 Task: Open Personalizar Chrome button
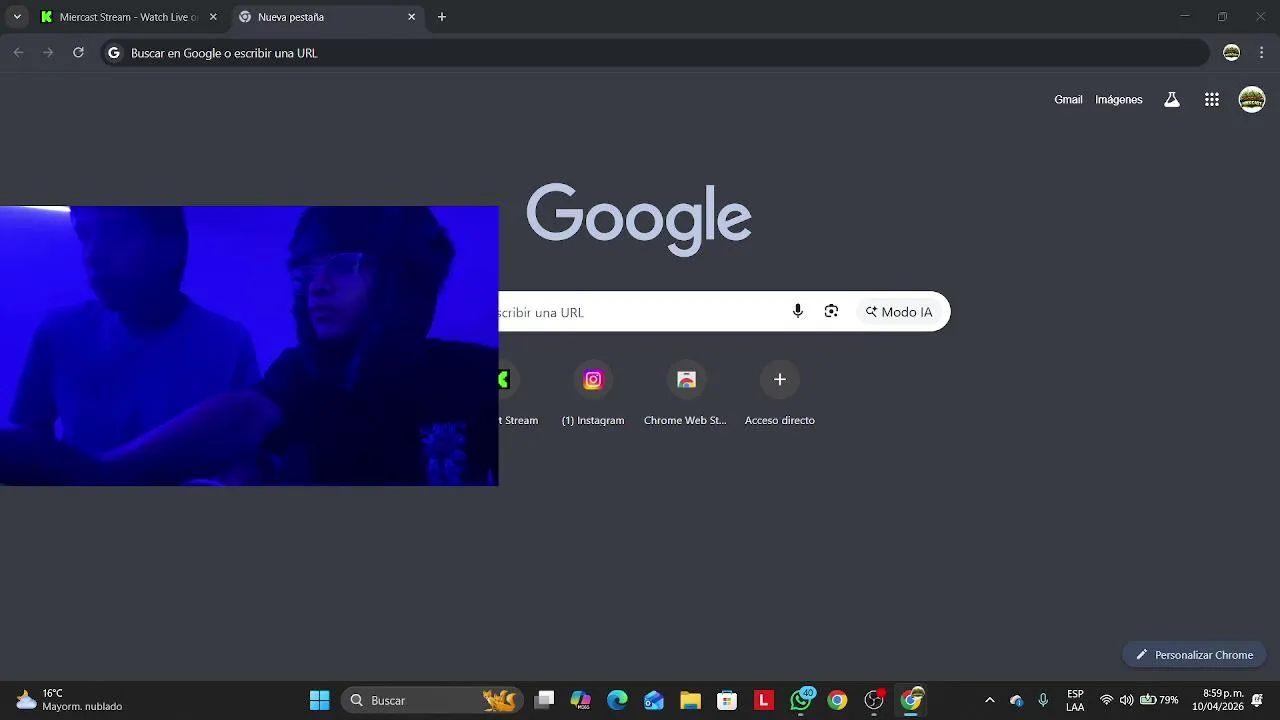(x=1194, y=655)
